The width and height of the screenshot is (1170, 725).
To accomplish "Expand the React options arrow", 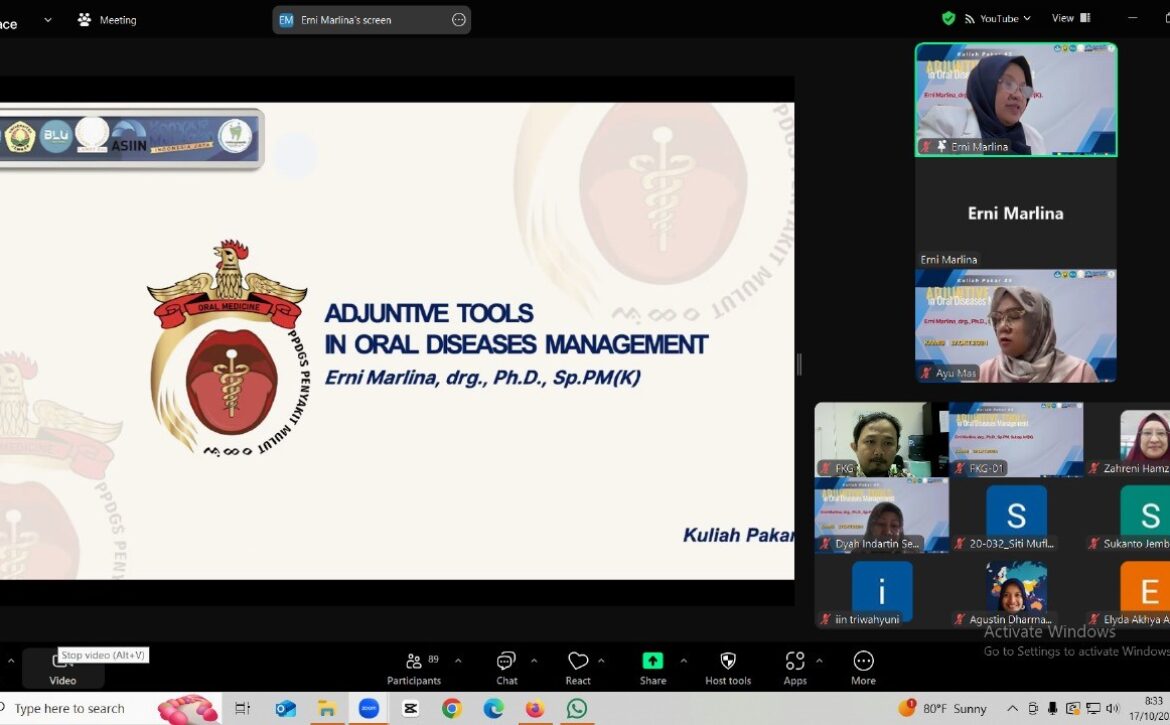I will 601,661.
